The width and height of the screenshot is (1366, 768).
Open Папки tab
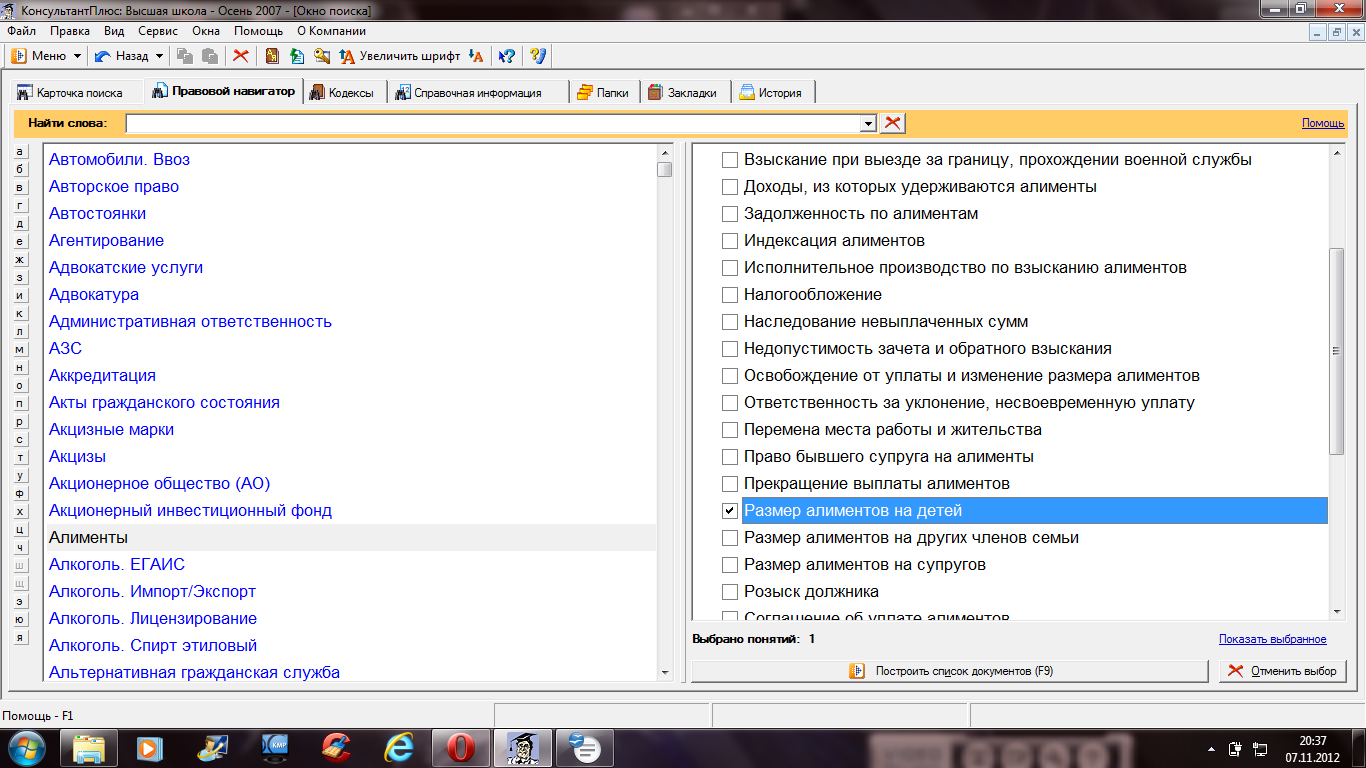(603, 92)
